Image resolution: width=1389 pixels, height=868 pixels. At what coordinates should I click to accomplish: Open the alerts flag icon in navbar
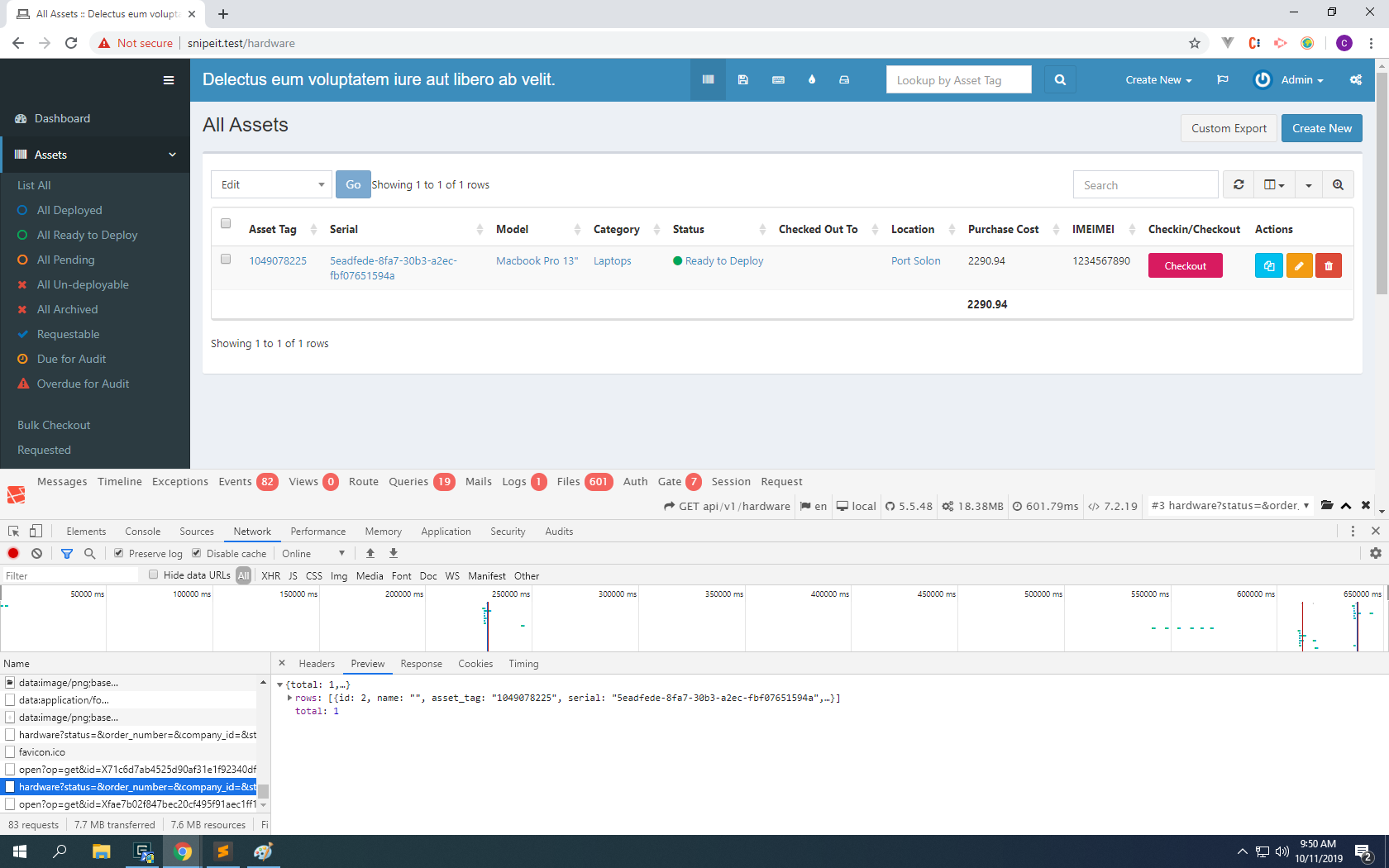(x=1223, y=80)
